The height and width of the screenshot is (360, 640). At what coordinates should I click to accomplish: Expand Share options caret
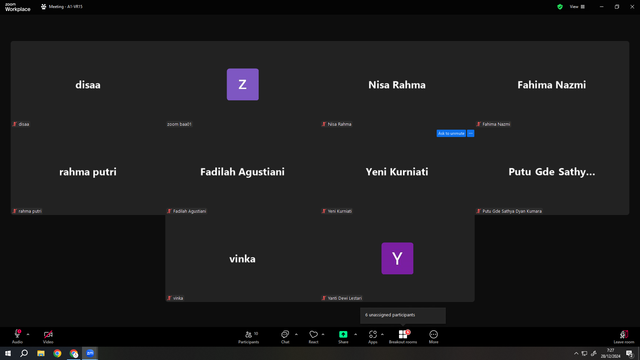click(356, 335)
